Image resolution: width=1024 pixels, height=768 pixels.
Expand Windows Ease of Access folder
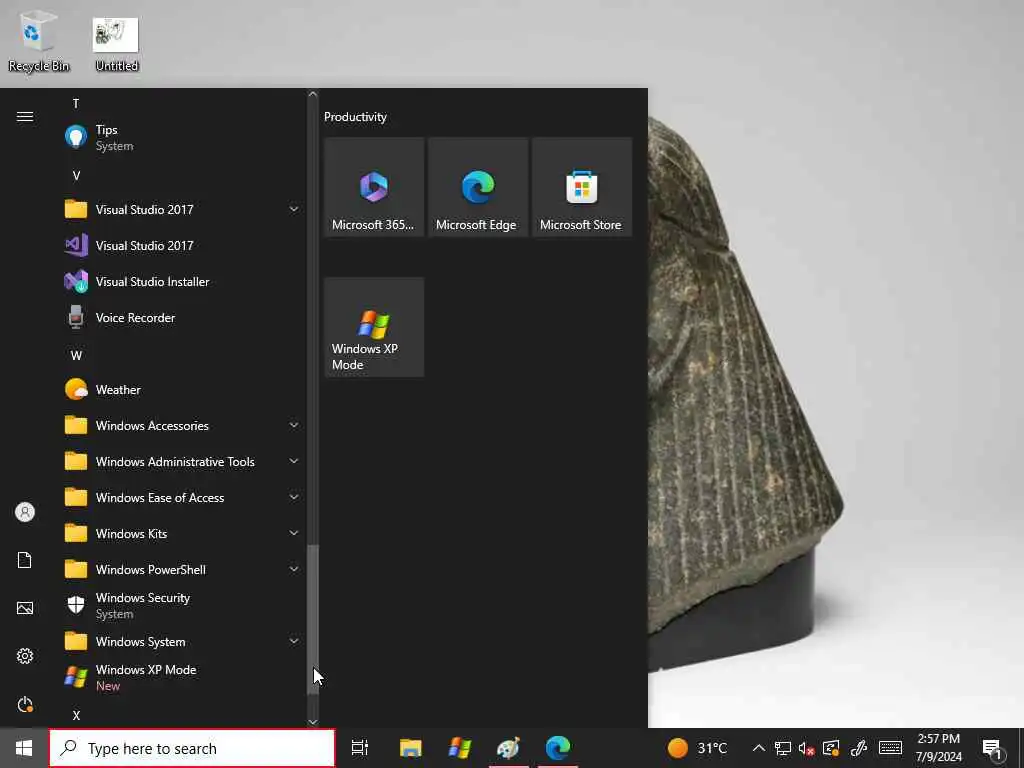182,498
